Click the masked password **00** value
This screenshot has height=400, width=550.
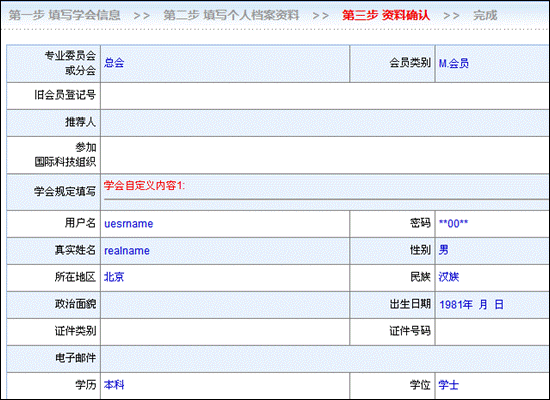pos(453,224)
